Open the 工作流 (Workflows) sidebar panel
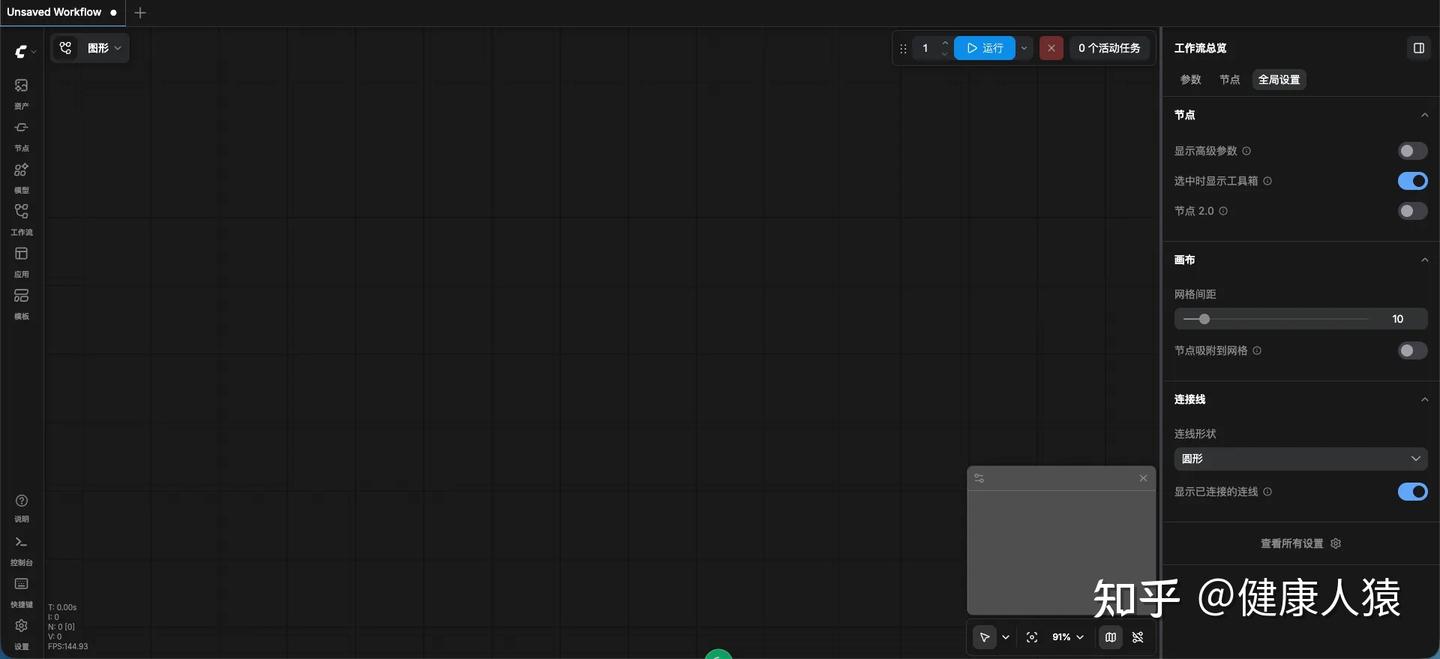 (x=21, y=219)
